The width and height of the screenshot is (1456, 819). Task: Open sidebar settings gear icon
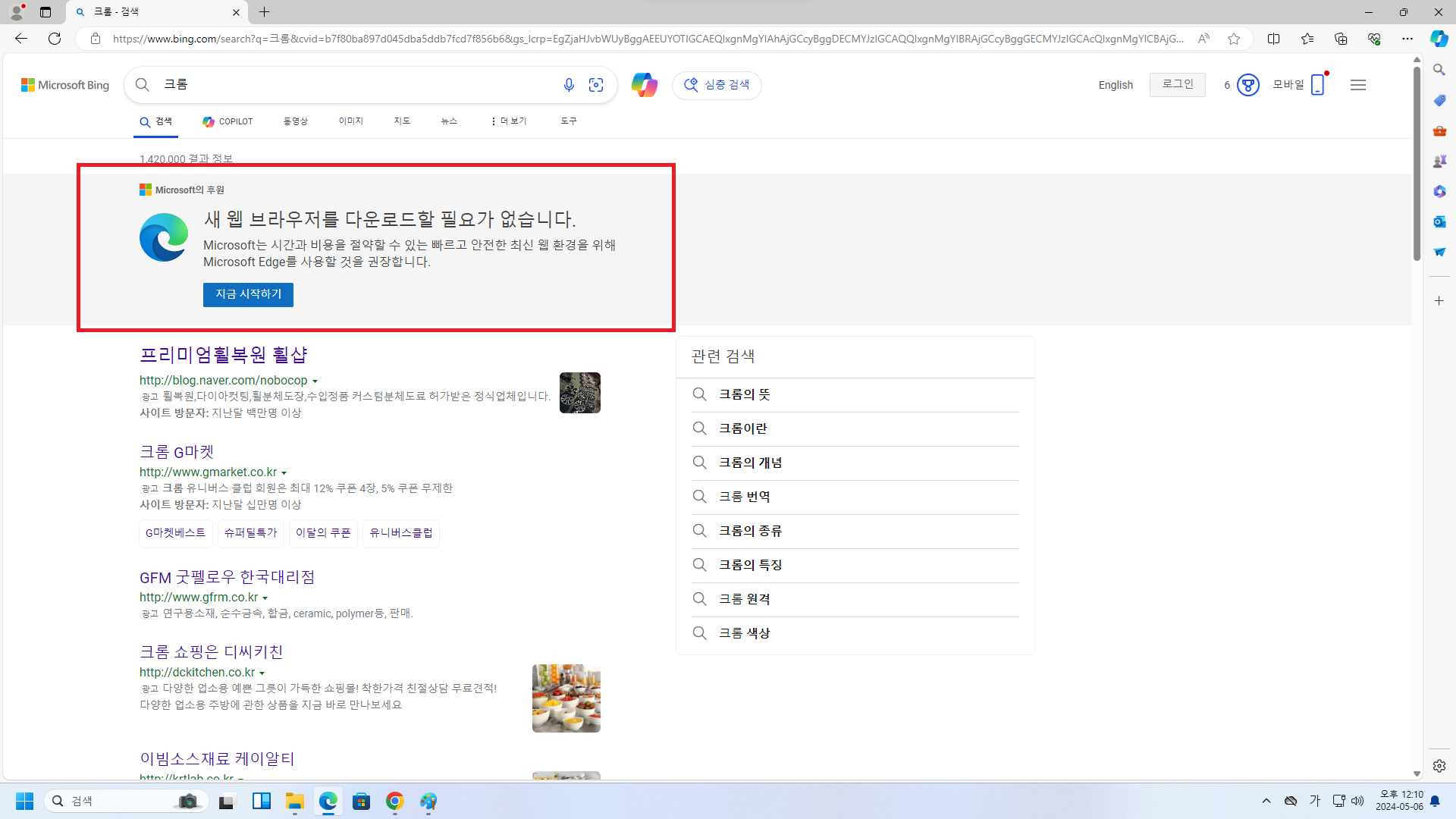click(1439, 766)
